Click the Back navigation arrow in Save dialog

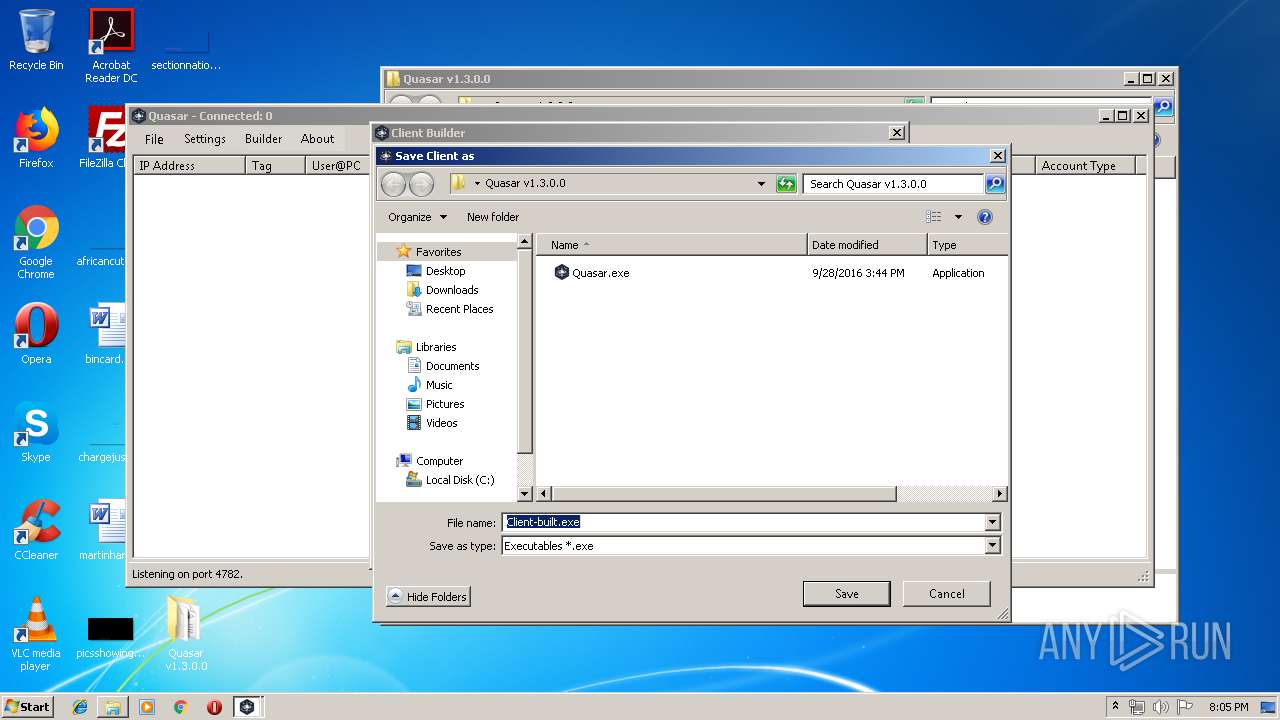[x=394, y=184]
